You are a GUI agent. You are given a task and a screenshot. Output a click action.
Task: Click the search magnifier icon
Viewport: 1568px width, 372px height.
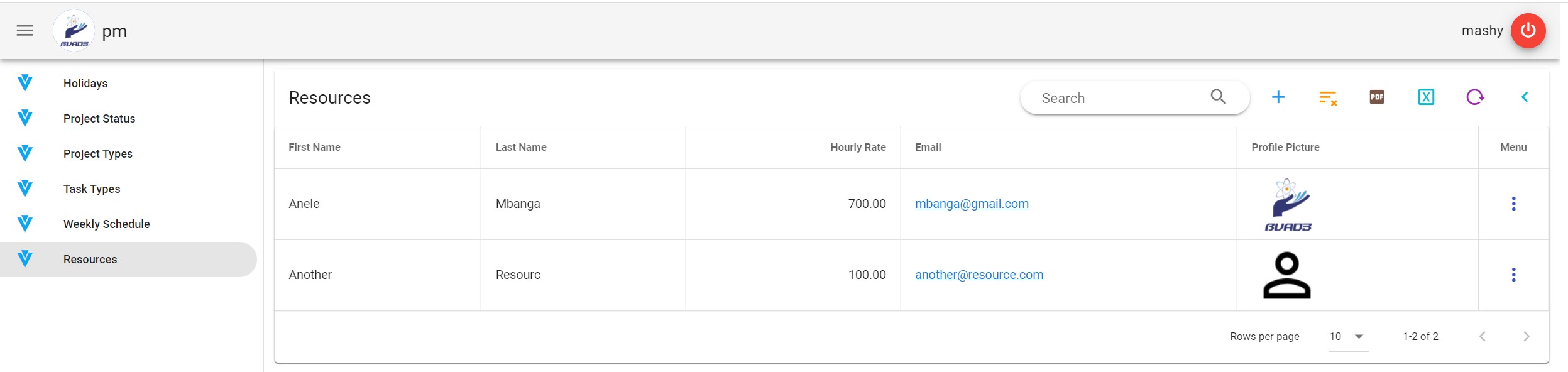tap(1218, 97)
